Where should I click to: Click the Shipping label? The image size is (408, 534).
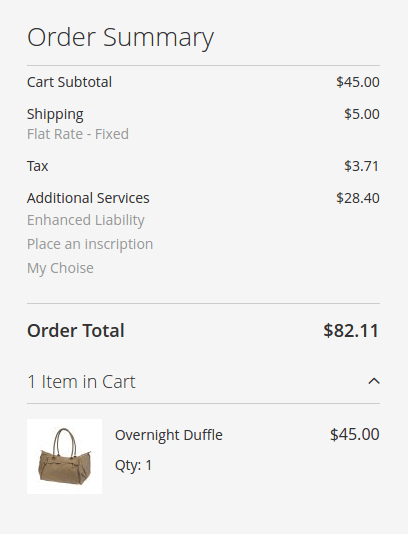pos(55,114)
